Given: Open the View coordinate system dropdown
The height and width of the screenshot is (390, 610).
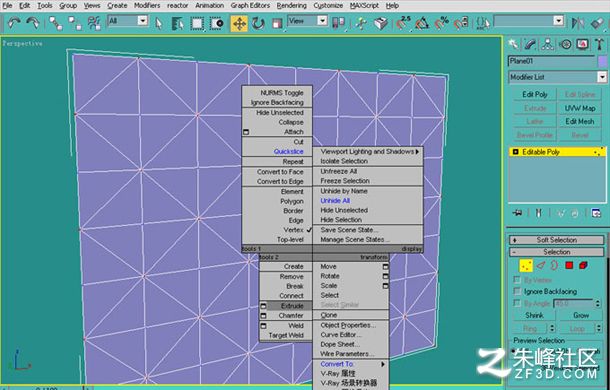Looking at the screenshot, I should 307,21.
